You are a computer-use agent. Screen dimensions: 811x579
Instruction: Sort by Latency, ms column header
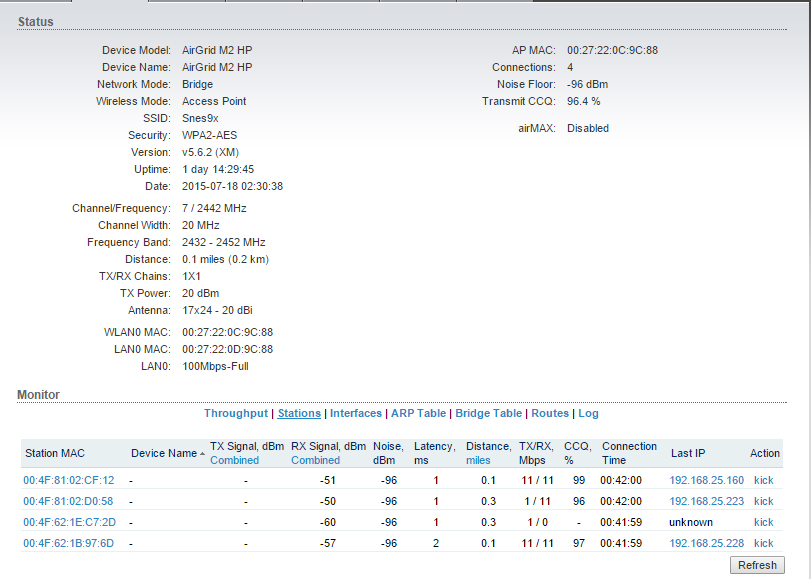pyautogui.click(x=434, y=453)
